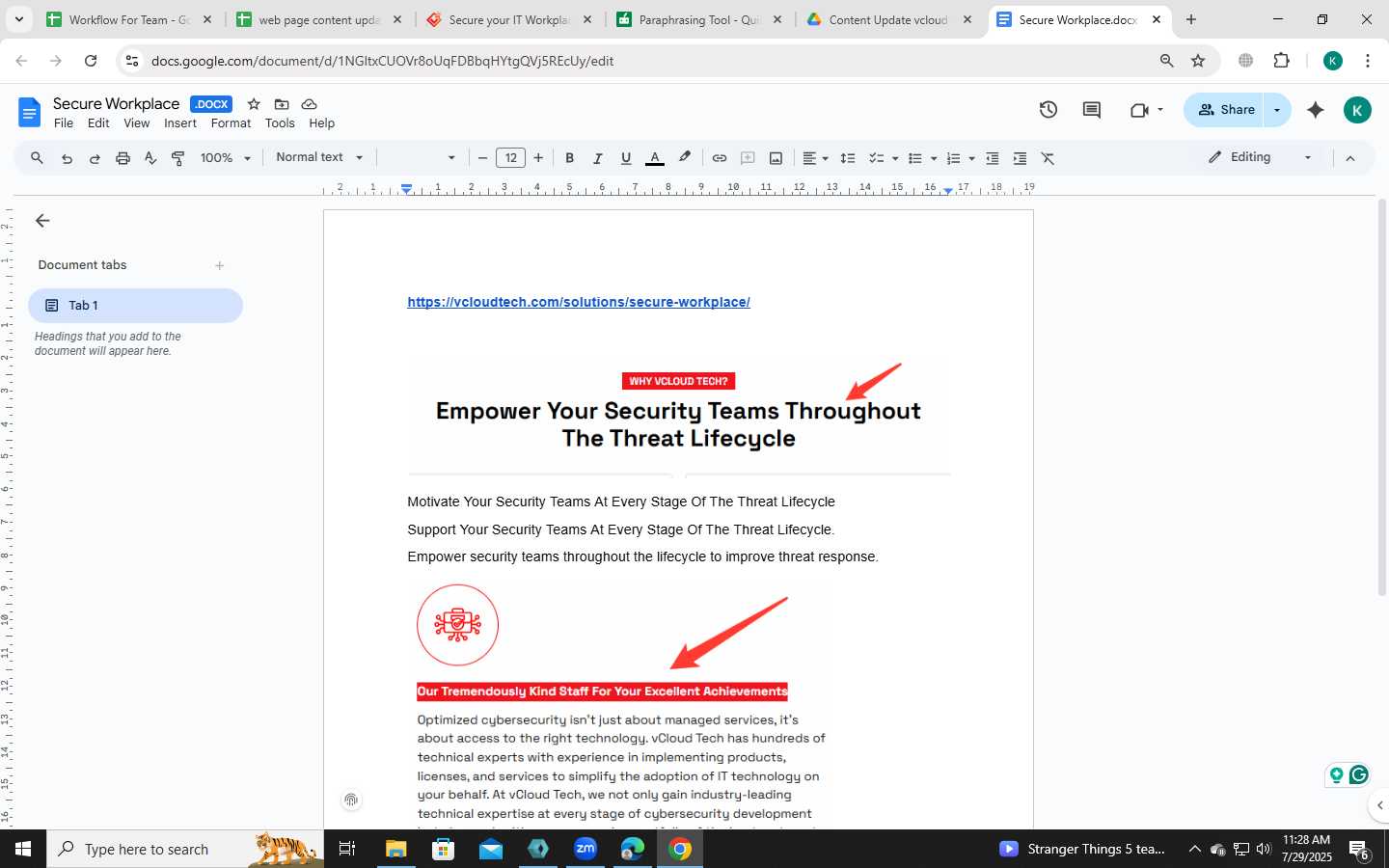Expand the bulleted list options arrow
The image size is (1389, 868).
tap(934, 158)
